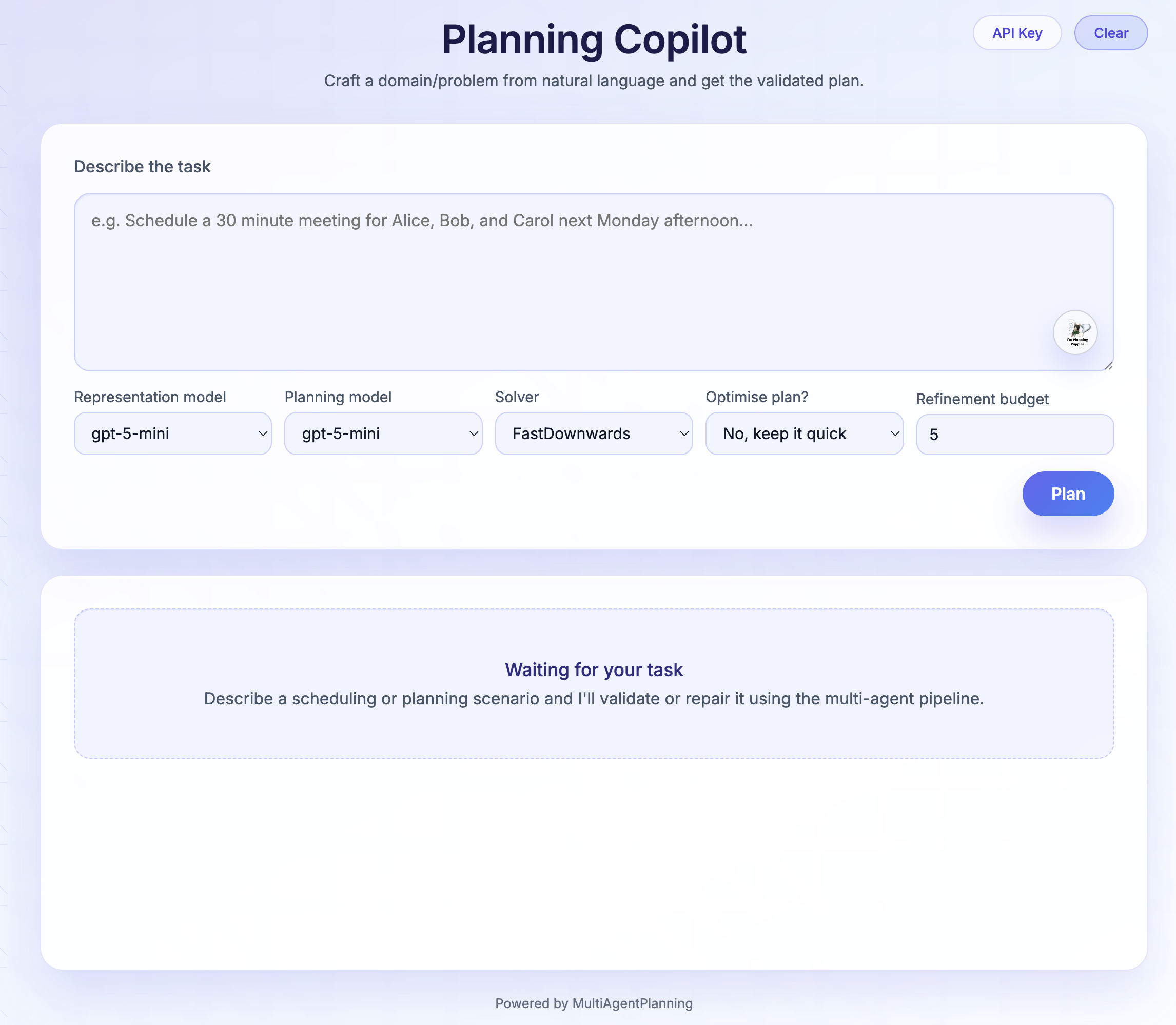Viewport: 1176px width, 1025px height.
Task: Click the Refinement budget number field
Action: (1015, 435)
